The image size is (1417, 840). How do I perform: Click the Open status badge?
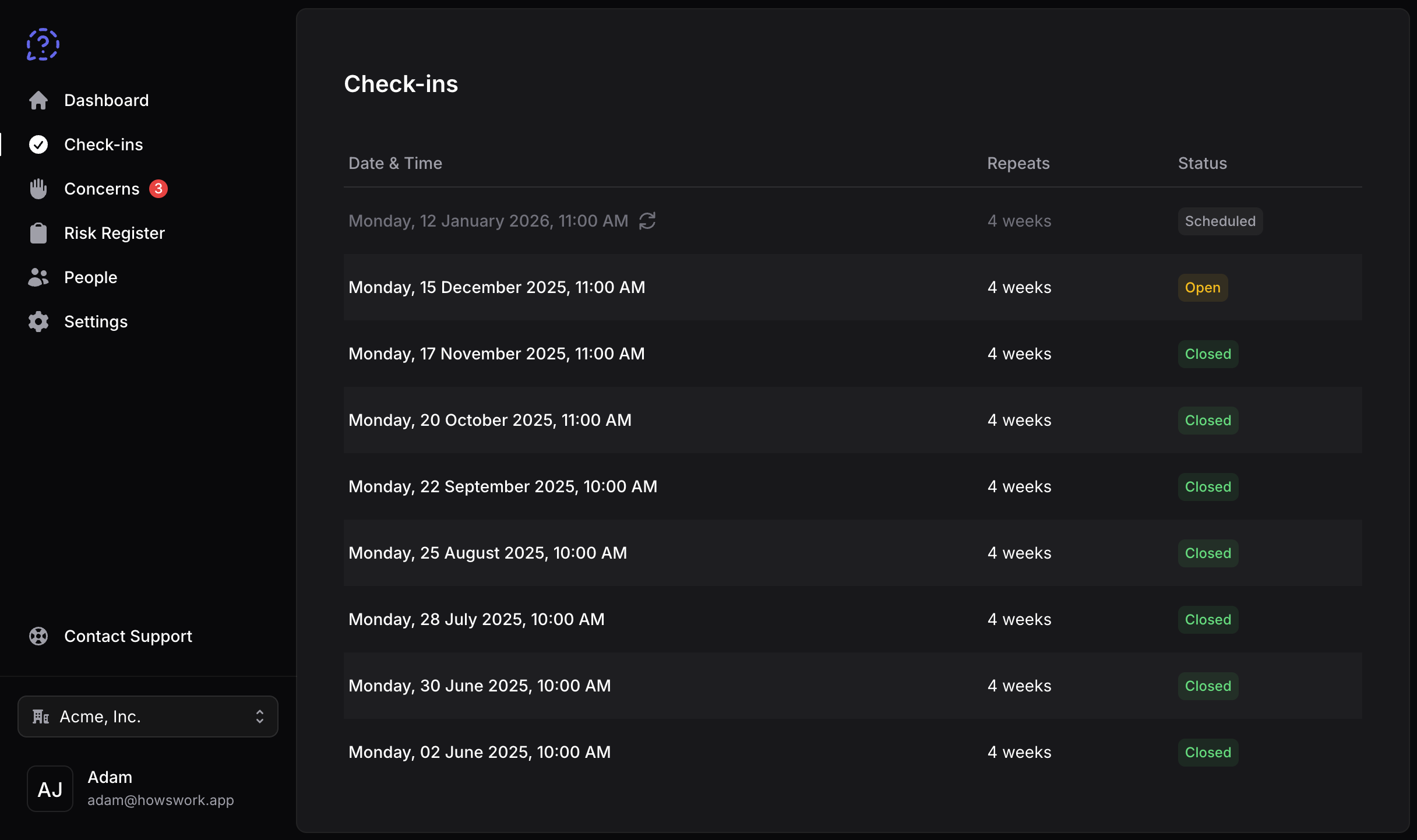pyautogui.click(x=1202, y=287)
